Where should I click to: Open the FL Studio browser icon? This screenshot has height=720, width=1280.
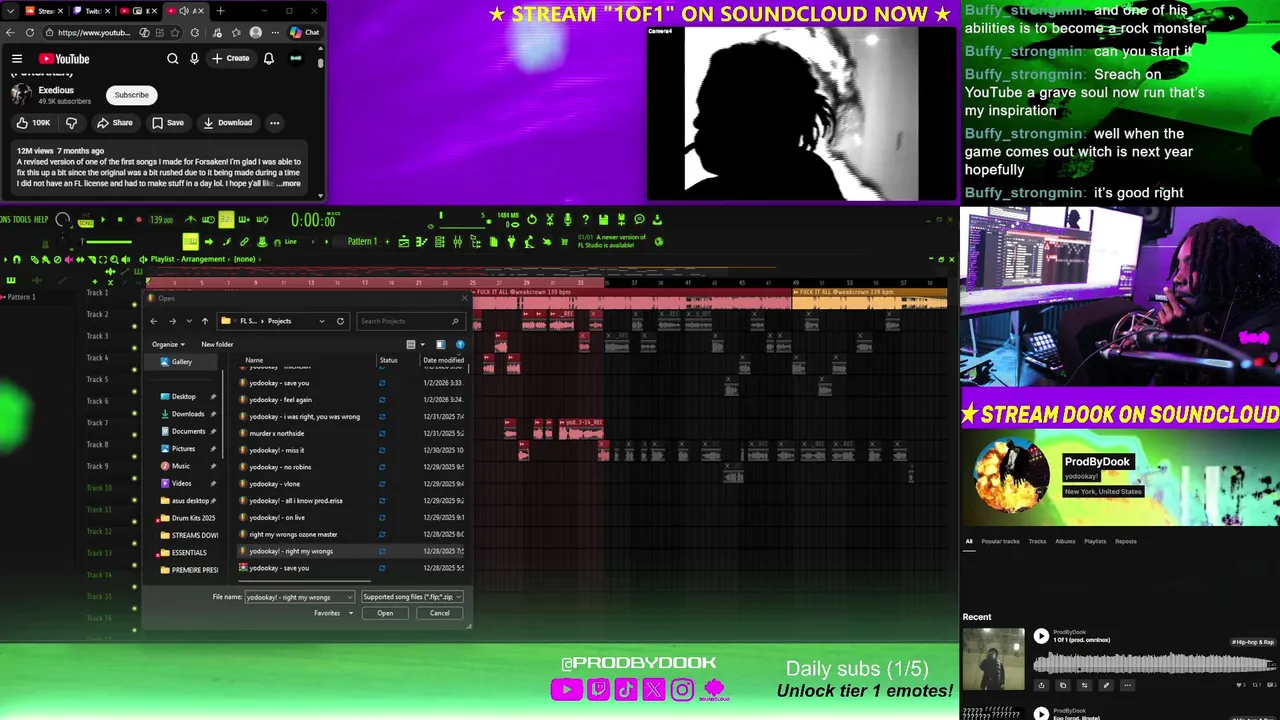click(x=476, y=242)
